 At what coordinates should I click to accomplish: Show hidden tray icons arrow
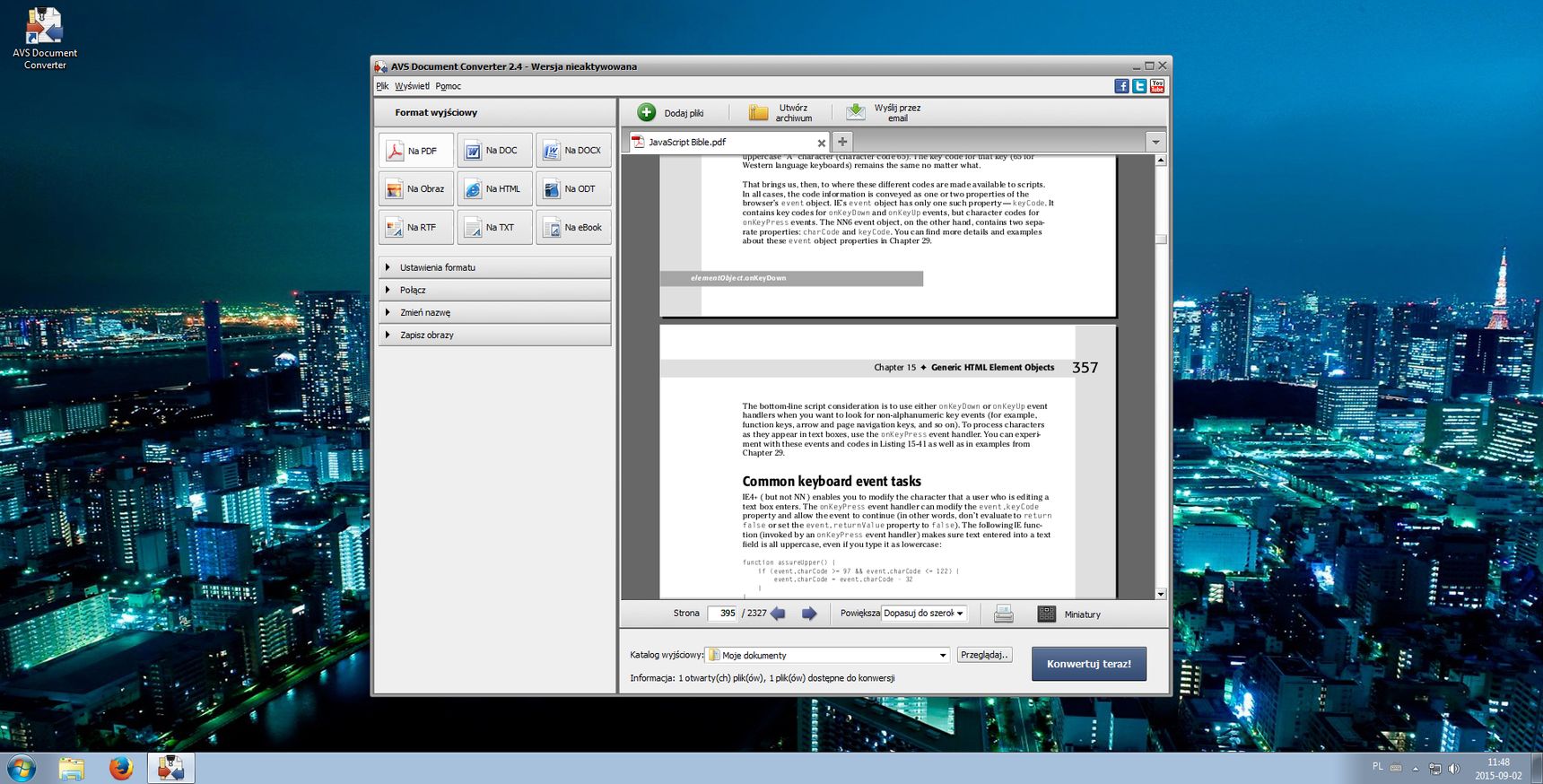tap(1416, 769)
